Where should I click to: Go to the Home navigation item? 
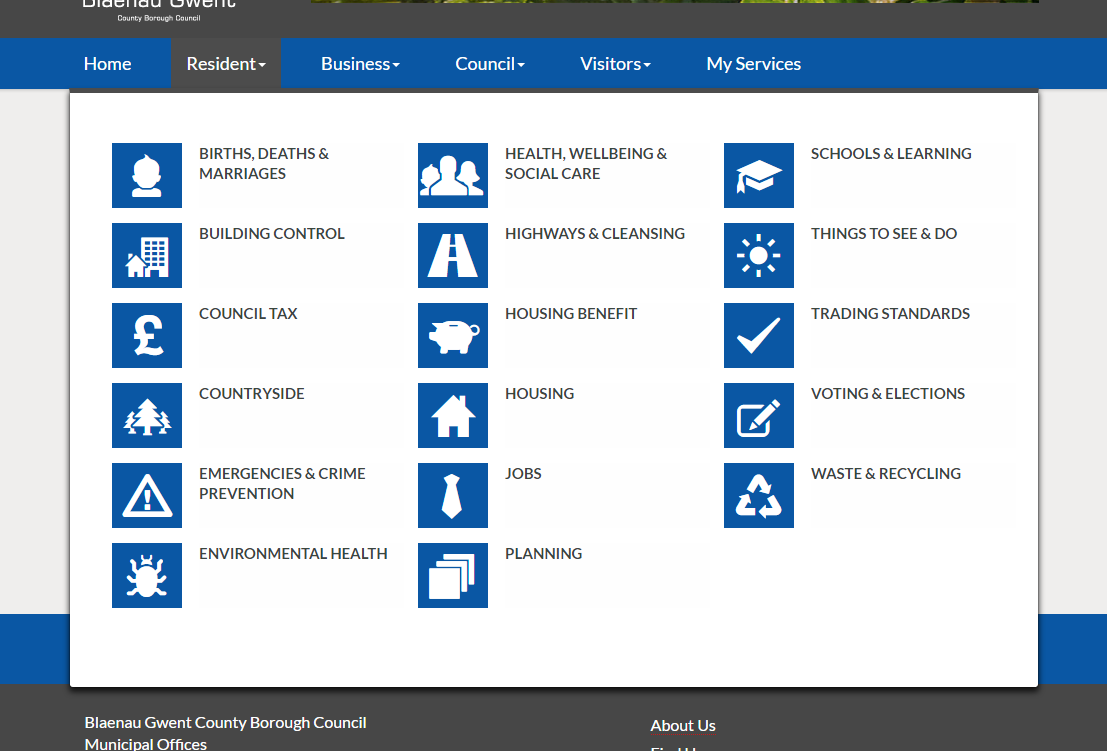(x=107, y=64)
